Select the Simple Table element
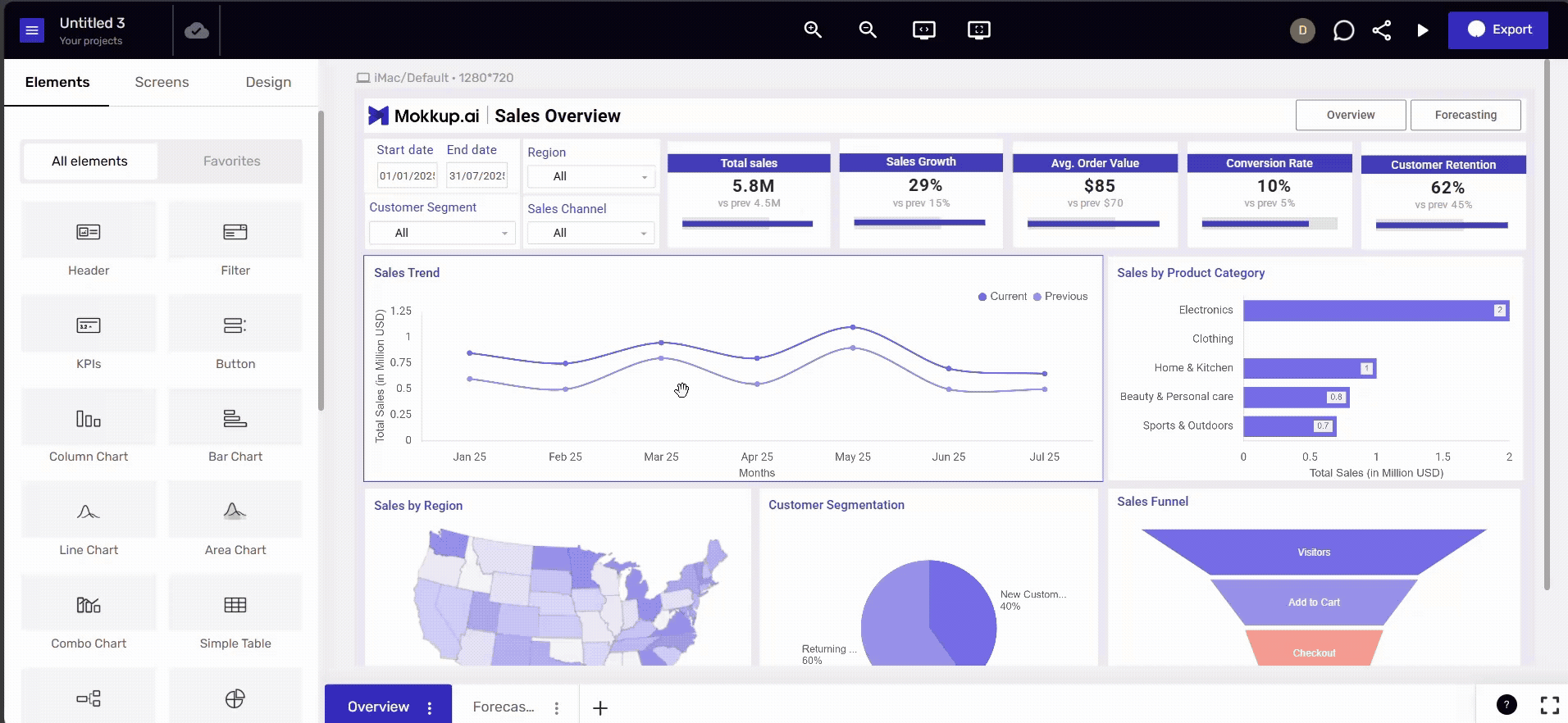The height and width of the screenshot is (723, 1568). click(x=235, y=614)
